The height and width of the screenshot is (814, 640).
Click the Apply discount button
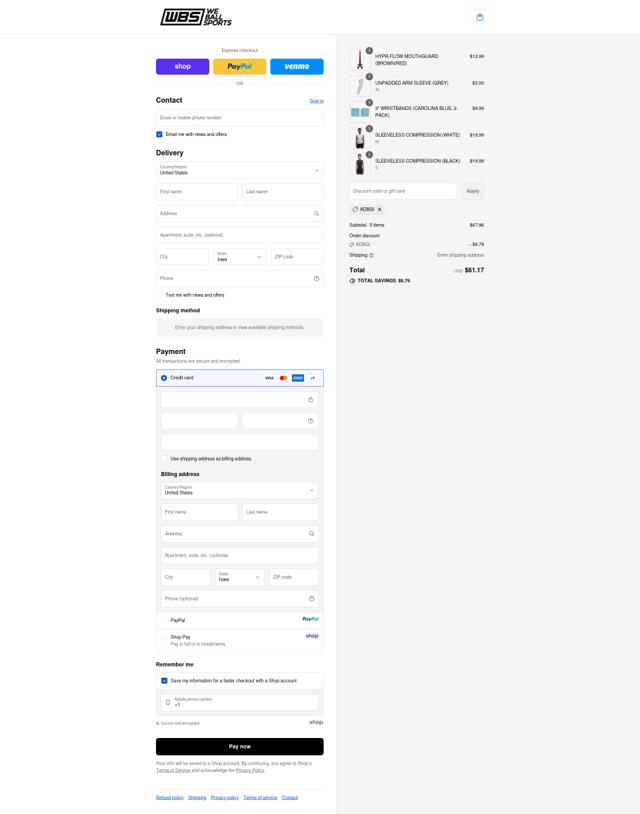coord(472,191)
